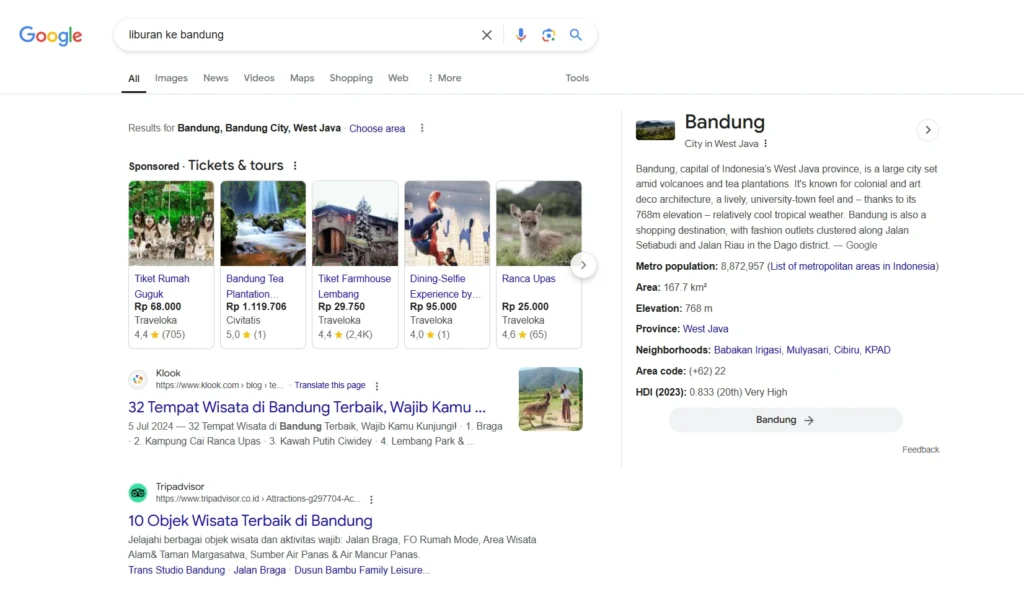Click the Tiket Farmhouse Lembang title link
This screenshot has height=594, width=1024.
[x=355, y=286]
